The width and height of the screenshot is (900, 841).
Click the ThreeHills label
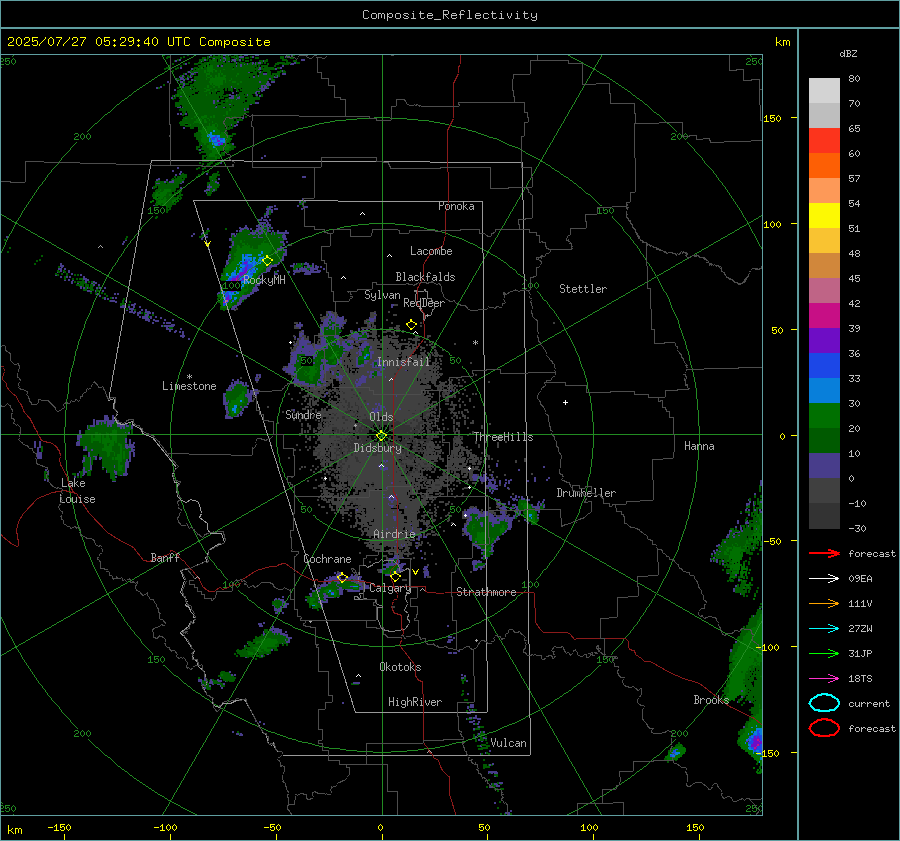(x=503, y=437)
